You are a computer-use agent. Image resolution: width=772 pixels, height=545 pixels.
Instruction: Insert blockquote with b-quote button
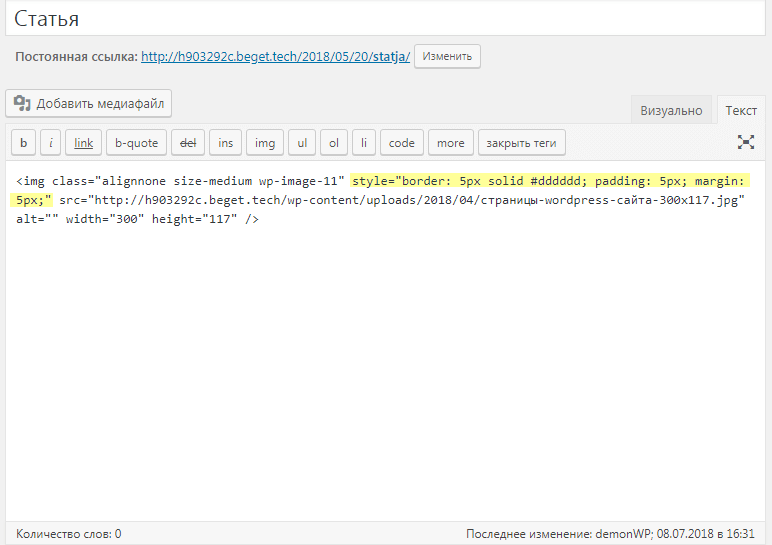coord(136,143)
